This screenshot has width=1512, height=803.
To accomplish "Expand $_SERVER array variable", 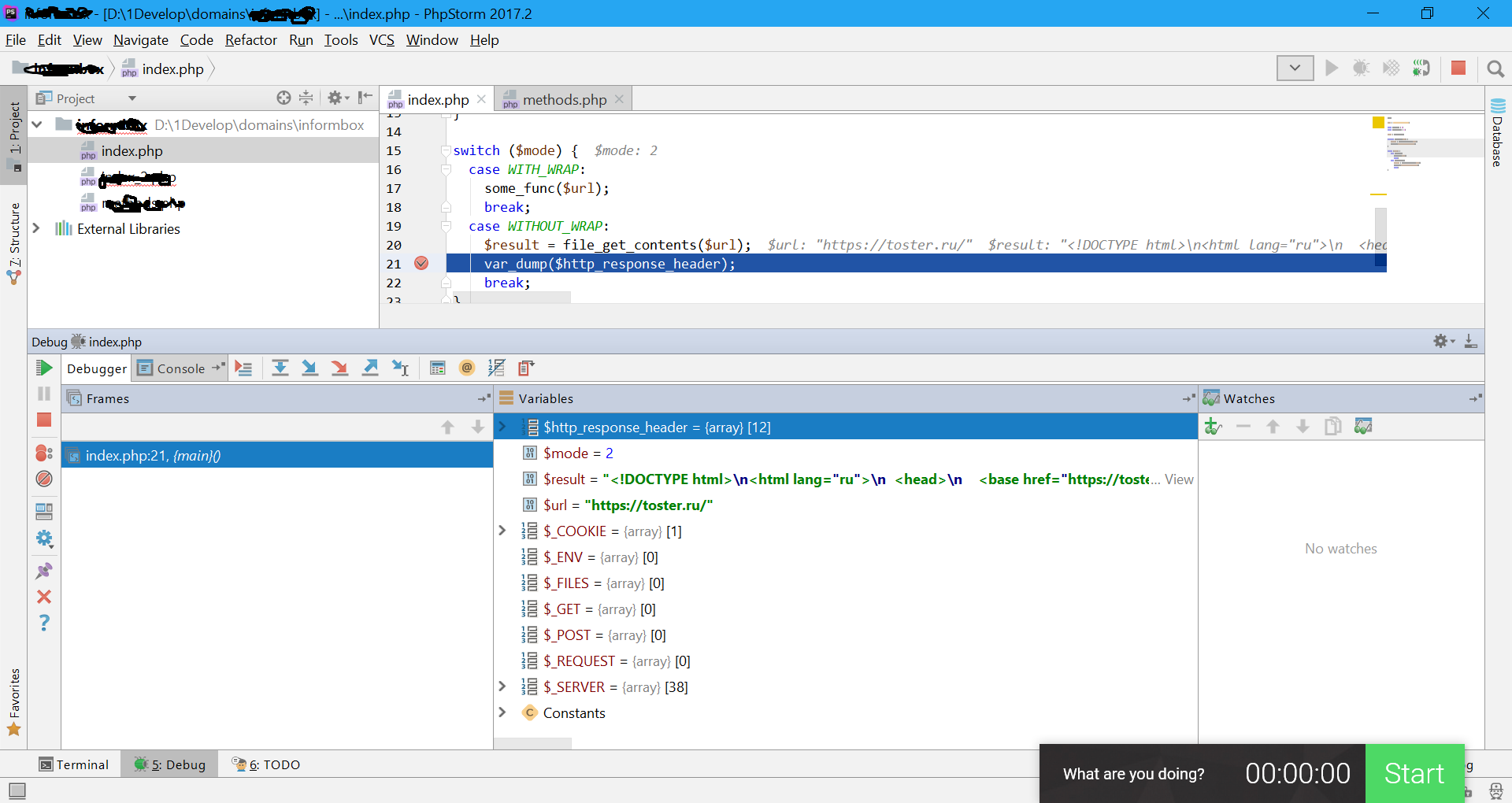I will click(502, 686).
